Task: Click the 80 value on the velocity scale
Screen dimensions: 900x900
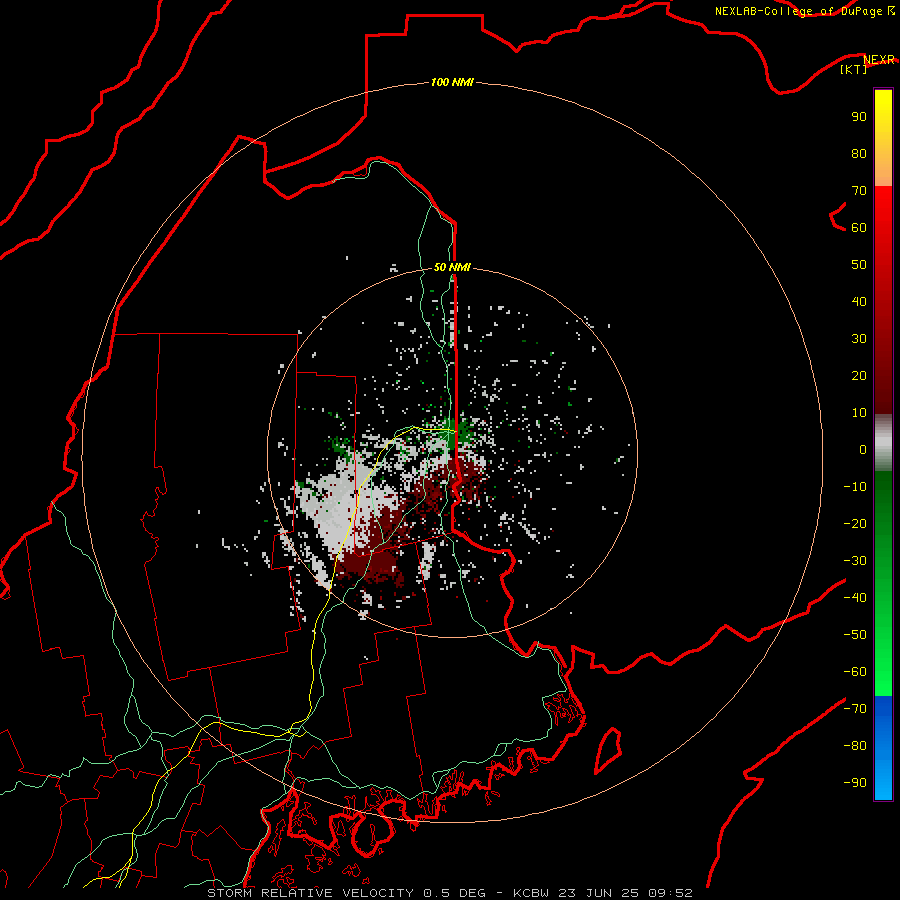Action: [859, 153]
